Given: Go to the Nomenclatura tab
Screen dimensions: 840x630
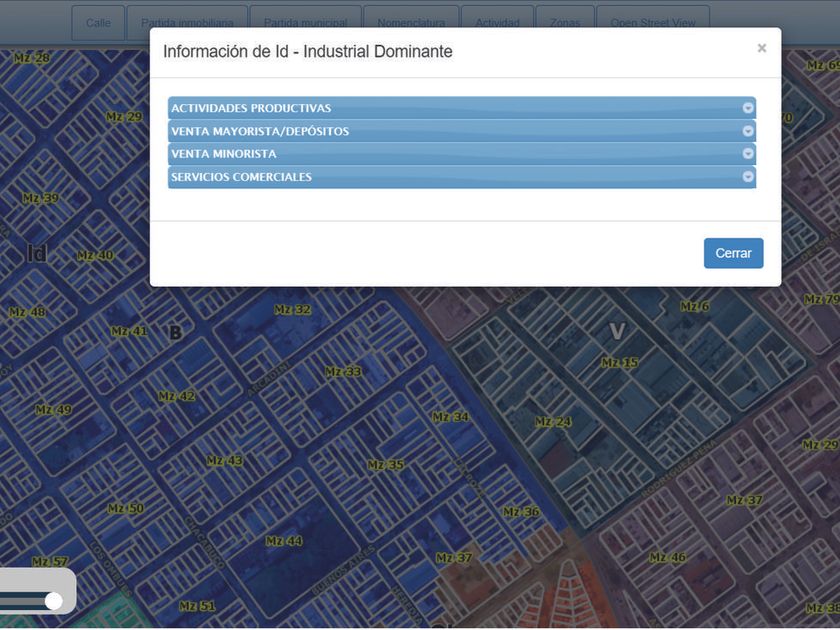Looking at the screenshot, I should point(411,22).
